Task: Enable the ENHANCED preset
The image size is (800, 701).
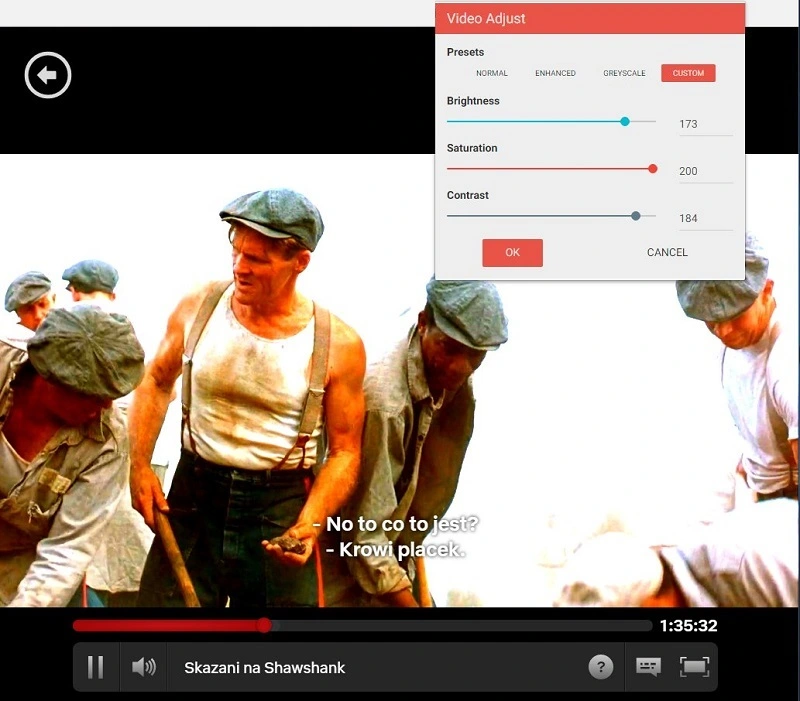Action: [556, 72]
